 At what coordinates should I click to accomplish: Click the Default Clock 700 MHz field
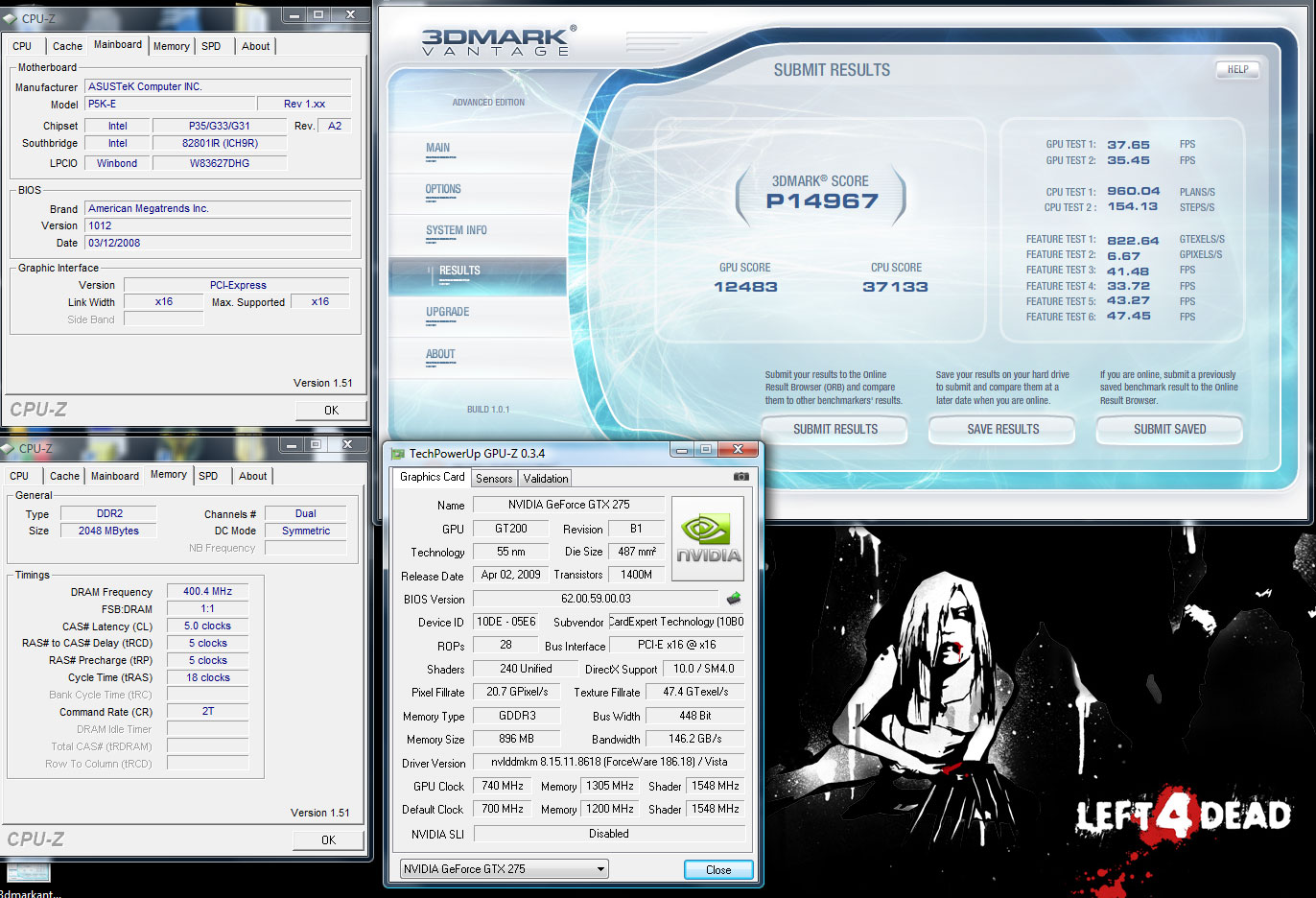click(503, 810)
